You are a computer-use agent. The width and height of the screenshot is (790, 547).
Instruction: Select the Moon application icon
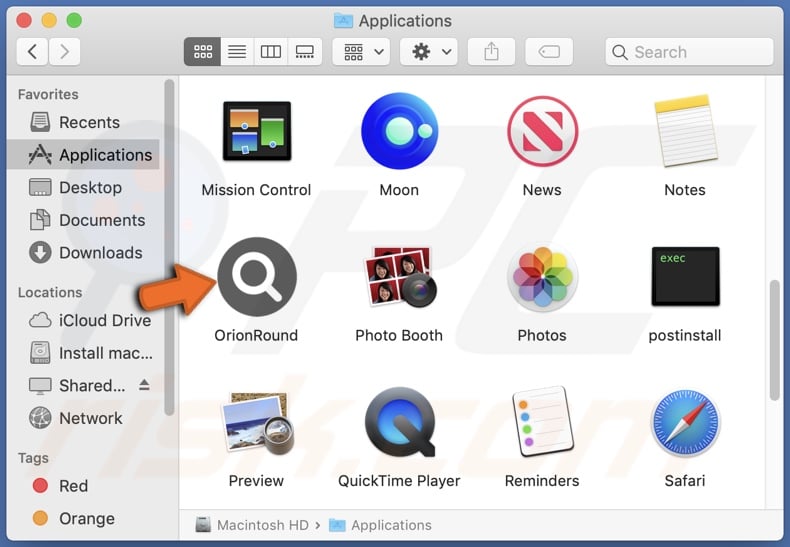tap(399, 130)
